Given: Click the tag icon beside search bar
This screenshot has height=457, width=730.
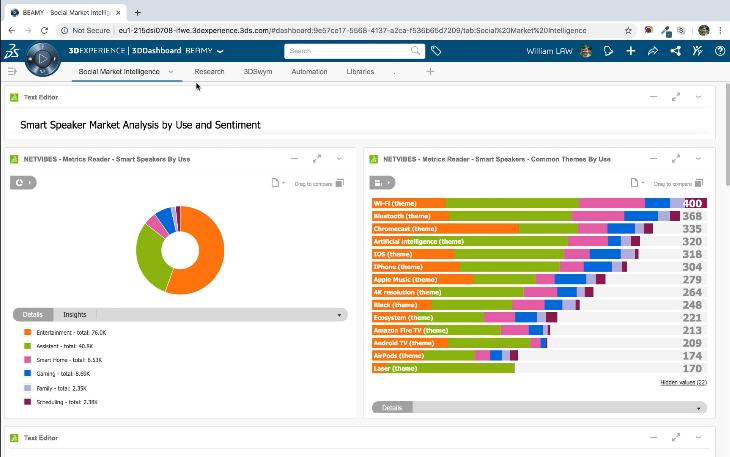Looking at the screenshot, I should [436, 51].
